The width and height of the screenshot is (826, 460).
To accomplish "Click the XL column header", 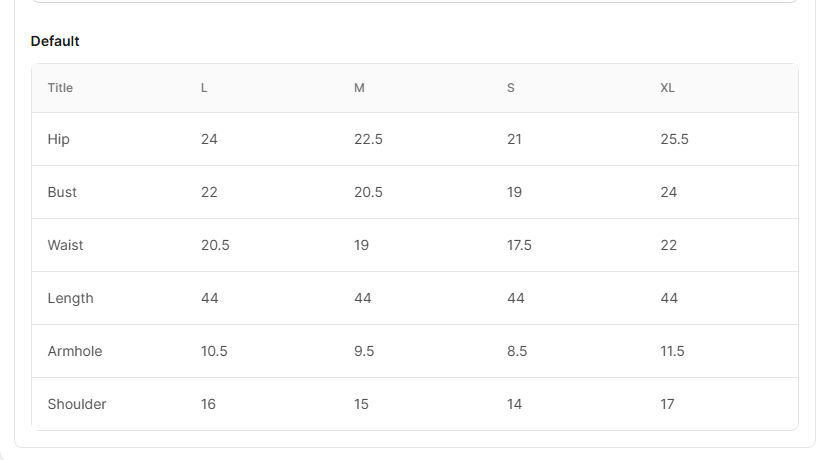I will coord(667,88).
